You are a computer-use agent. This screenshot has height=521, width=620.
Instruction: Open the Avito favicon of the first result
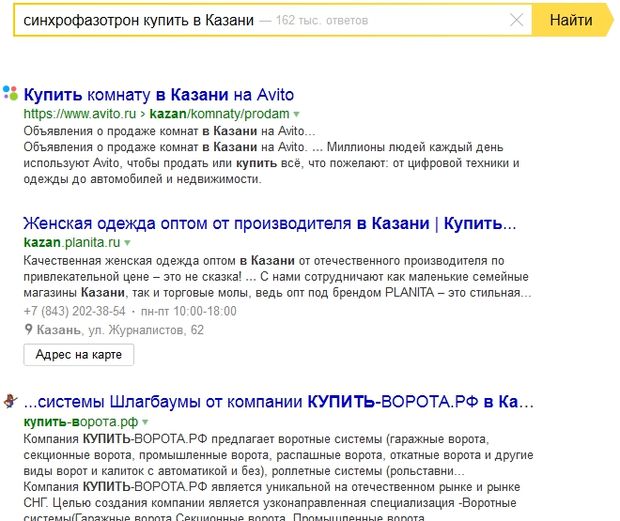pos(10,93)
